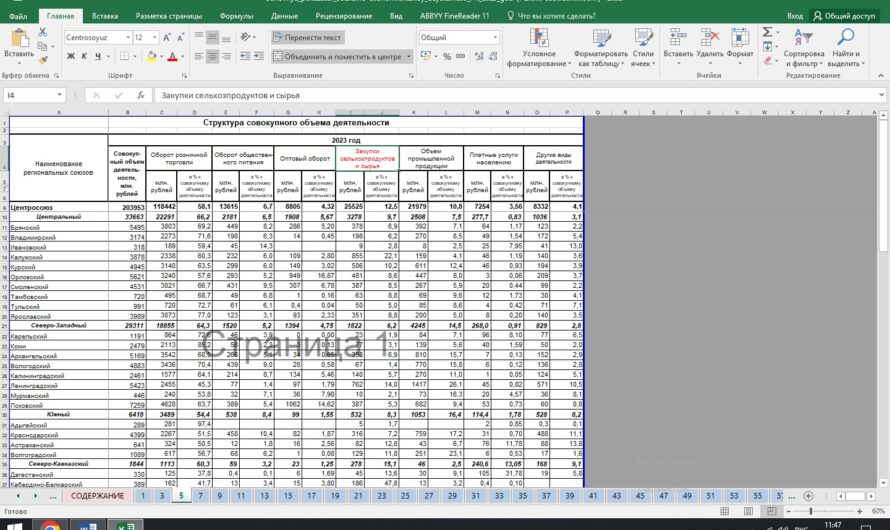Toggle center horizontal alignment

(212, 56)
